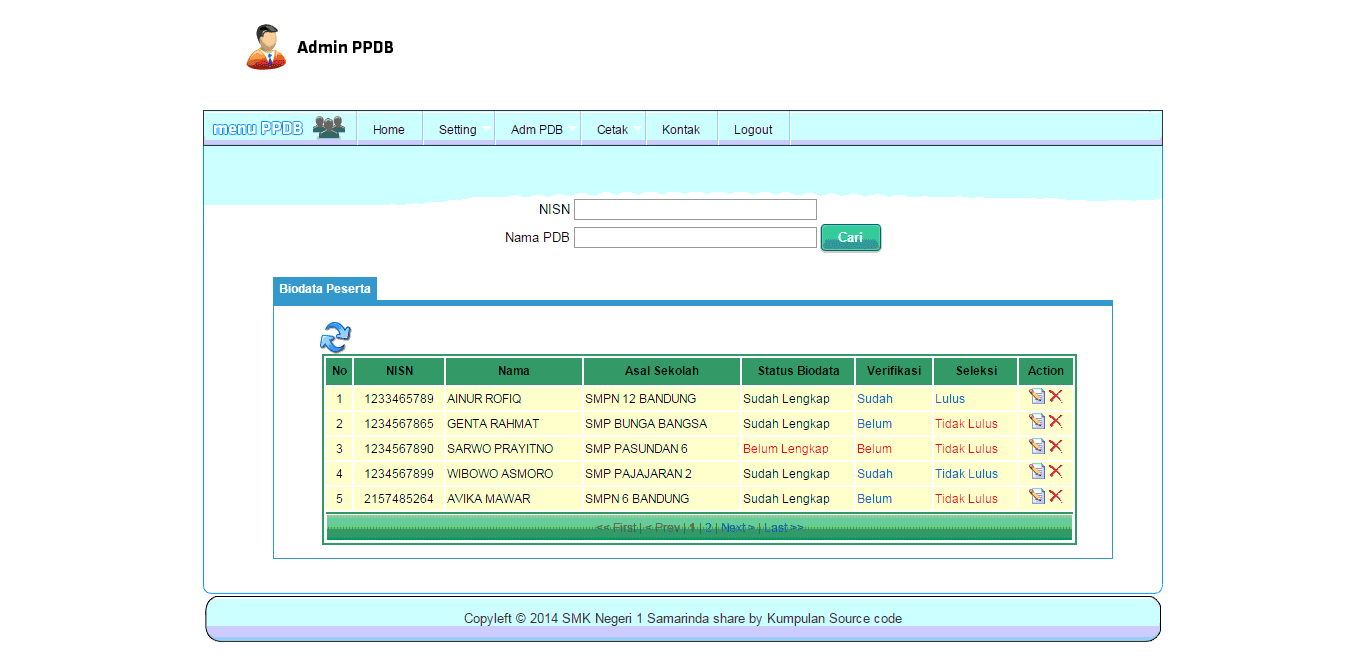Click the Admin PPDB title text
This screenshot has height=664, width=1366.
pos(345,47)
